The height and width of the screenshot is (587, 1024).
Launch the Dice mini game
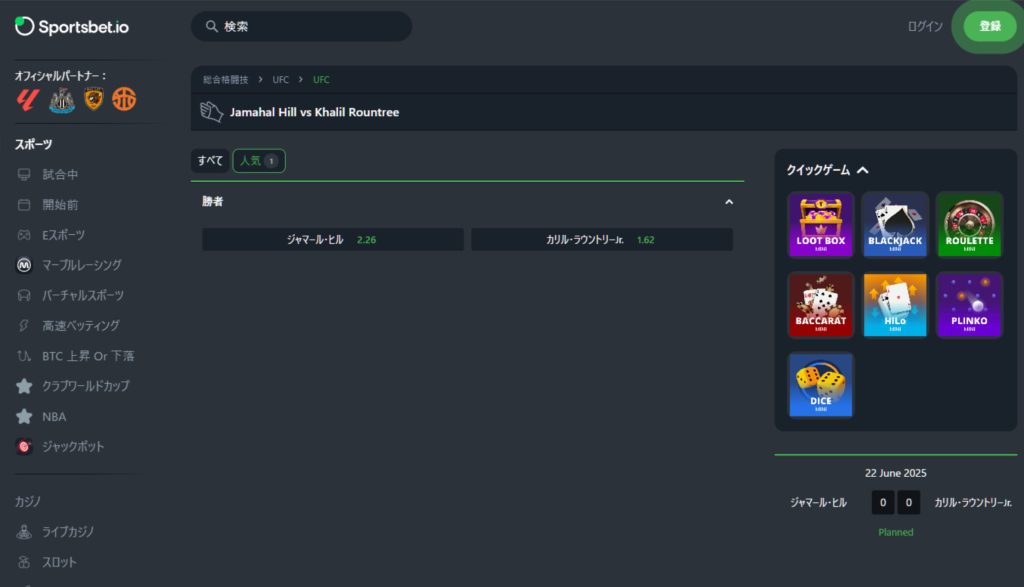click(820, 385)
